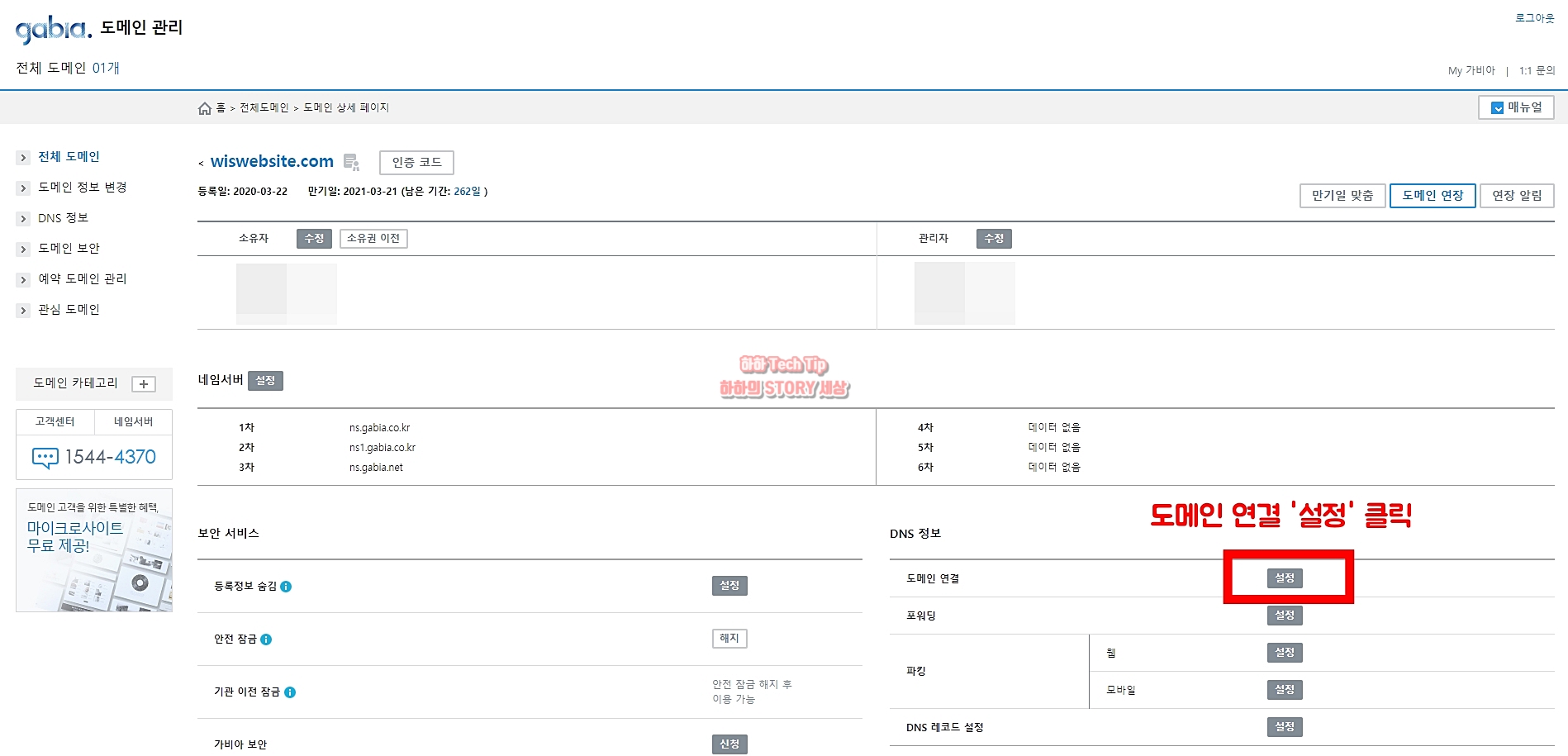Open 관심 도메인 sidebar menu
This screenshot has height=756, width=1568.
point(69,310)
